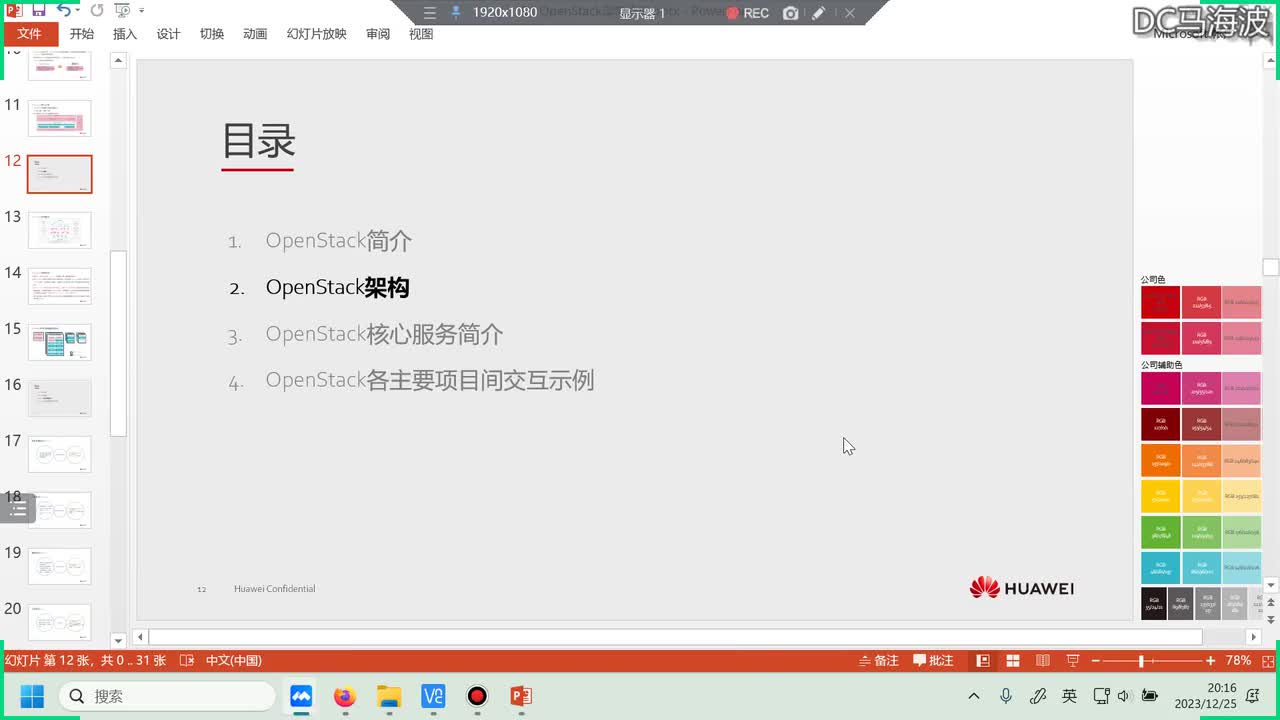Open the 幻灯片放映 ribbon tab
1280x720 pixels.
[316, 34]
